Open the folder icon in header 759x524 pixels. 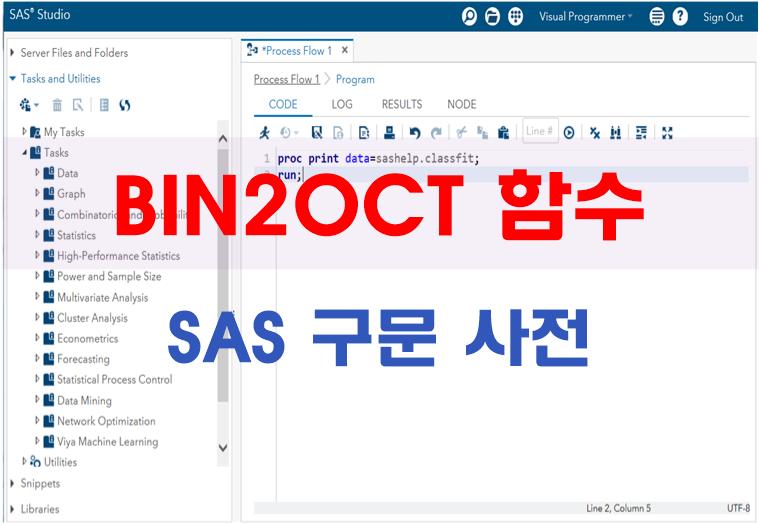coord(492,17)
